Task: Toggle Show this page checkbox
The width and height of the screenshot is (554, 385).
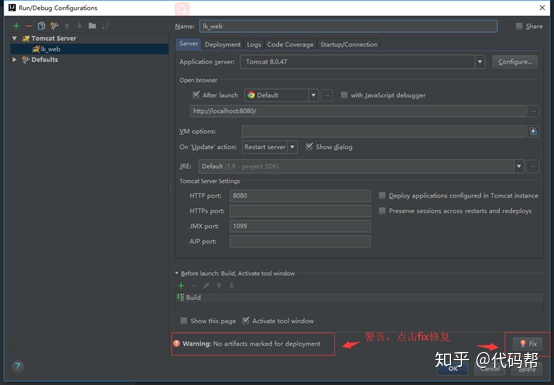Action: click(184, 321)
